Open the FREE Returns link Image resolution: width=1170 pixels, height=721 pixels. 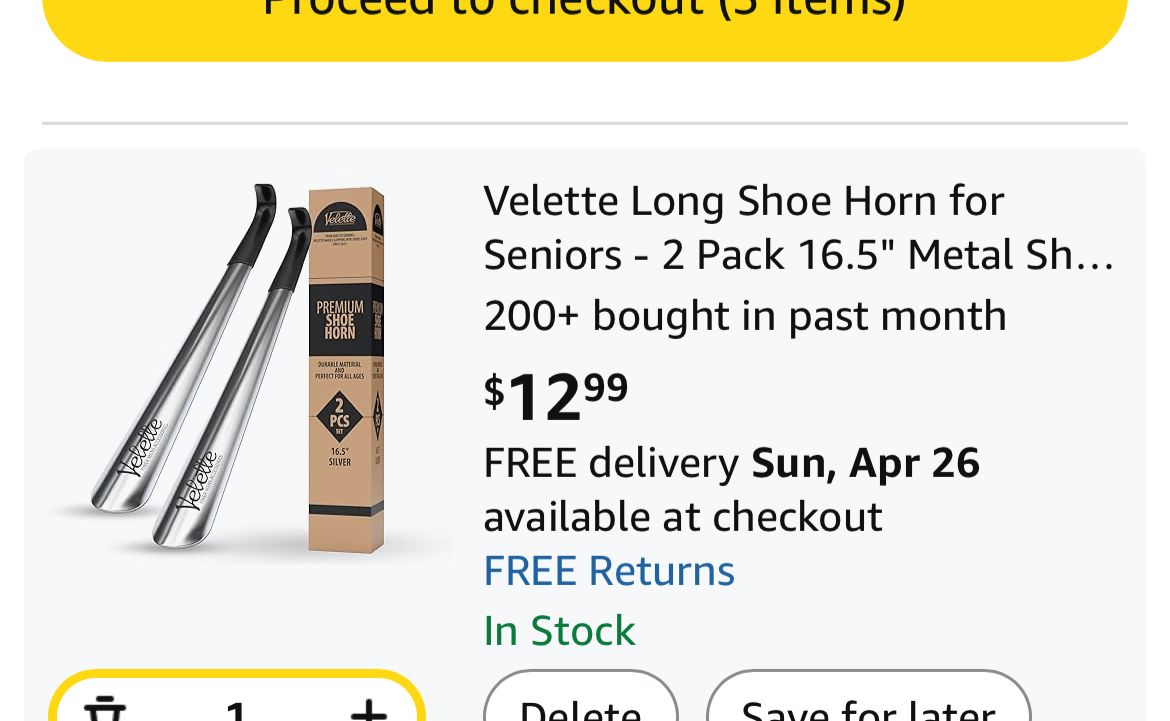point(609,571)
